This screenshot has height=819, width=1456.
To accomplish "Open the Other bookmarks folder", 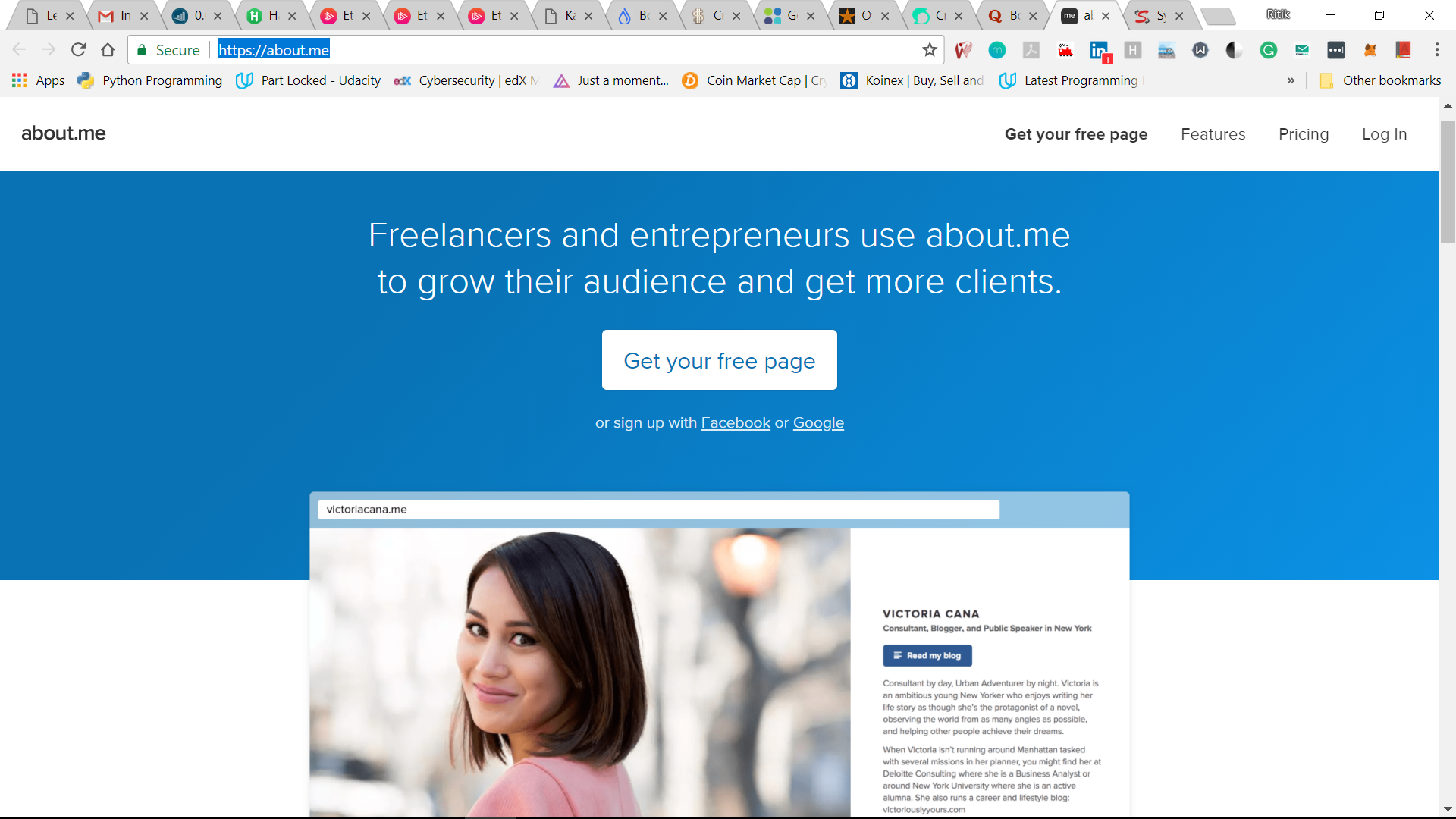I will [x=1380, y=80].
